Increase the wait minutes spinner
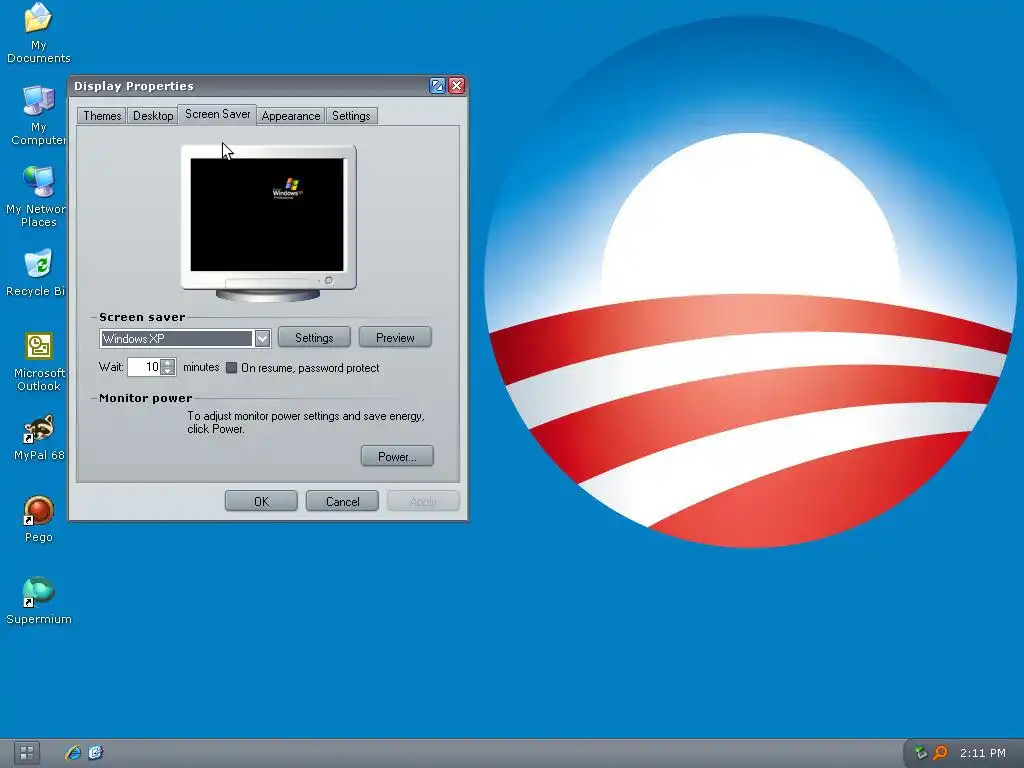 click(168, 362)
